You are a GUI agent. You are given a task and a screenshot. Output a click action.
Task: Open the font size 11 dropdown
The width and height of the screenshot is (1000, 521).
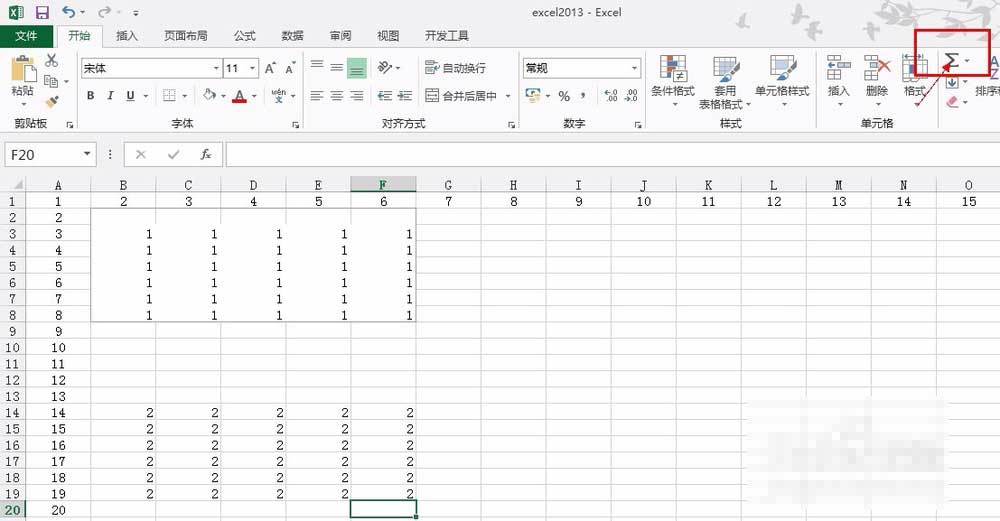pyautogui.click(x=253, y=68)
